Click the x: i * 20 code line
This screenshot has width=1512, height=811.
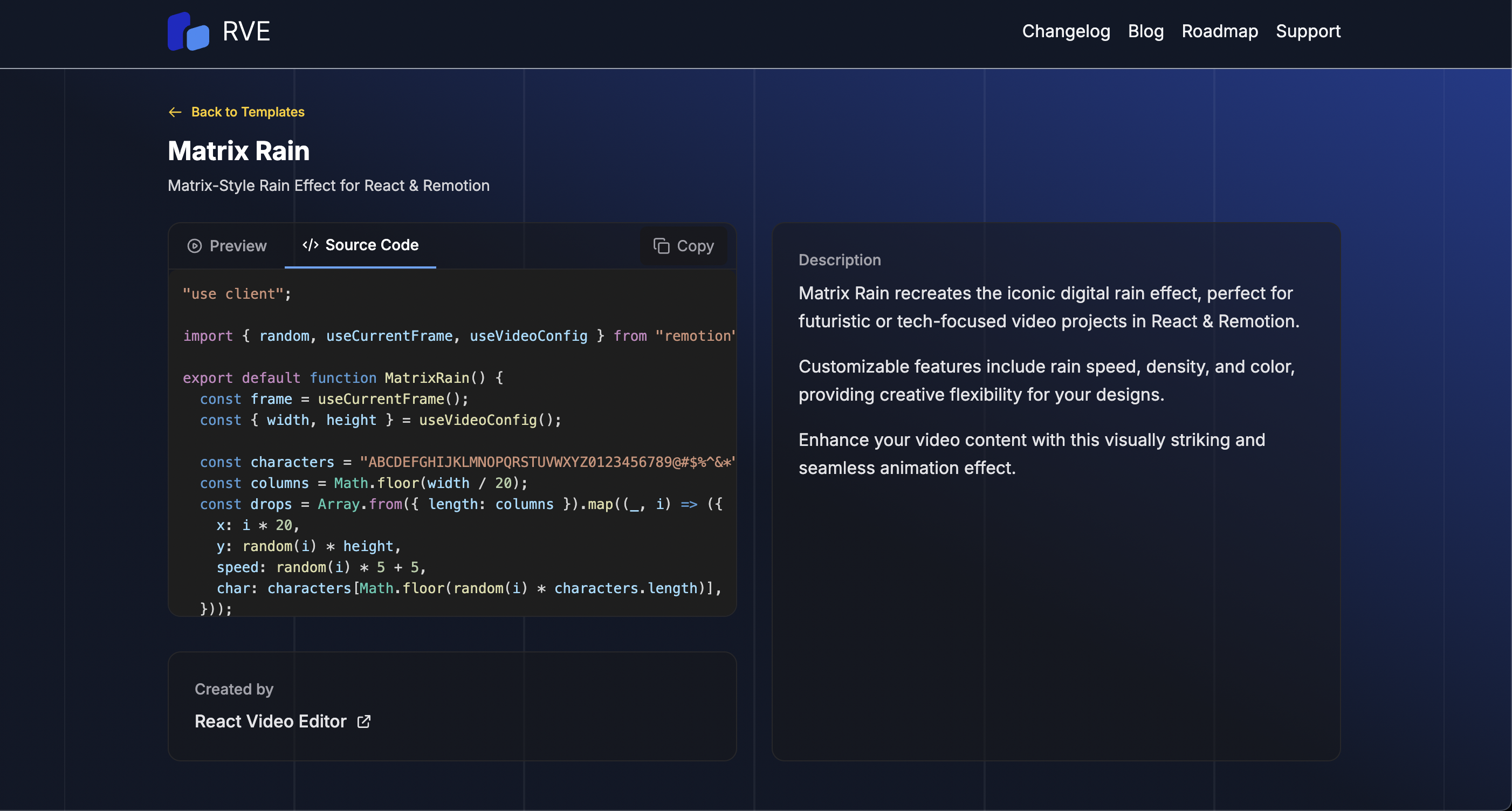(258, 526)
